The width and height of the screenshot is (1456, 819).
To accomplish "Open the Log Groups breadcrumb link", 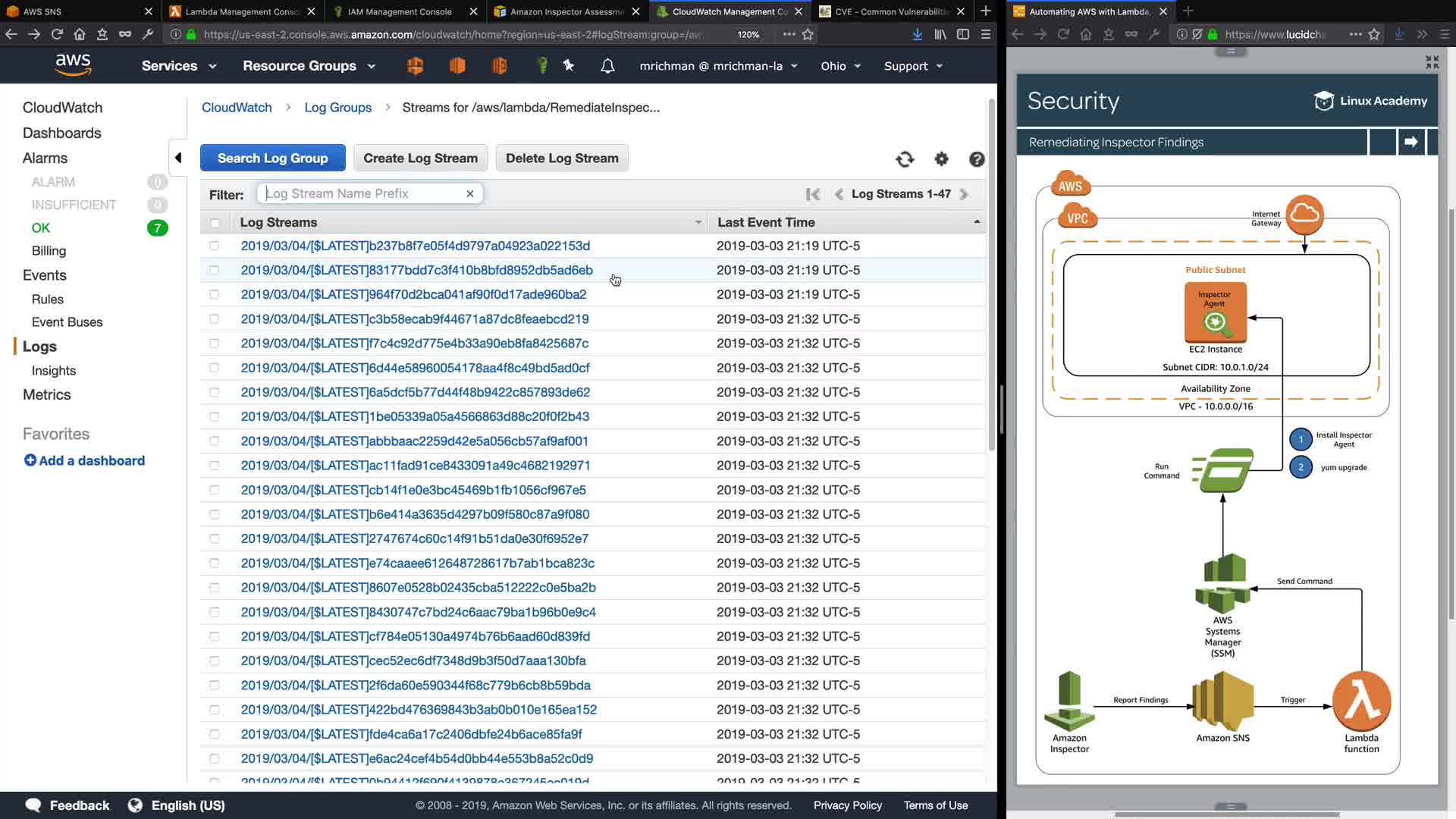I will pos(338,108).
